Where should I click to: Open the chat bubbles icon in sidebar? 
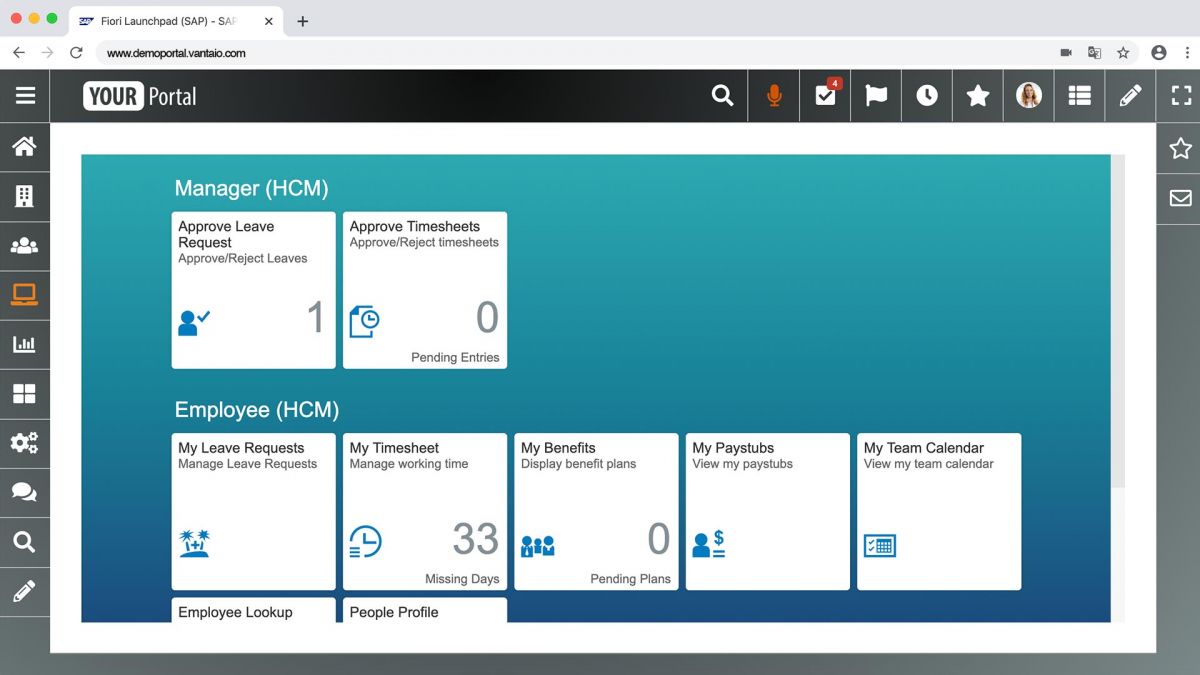coord(24,493)
